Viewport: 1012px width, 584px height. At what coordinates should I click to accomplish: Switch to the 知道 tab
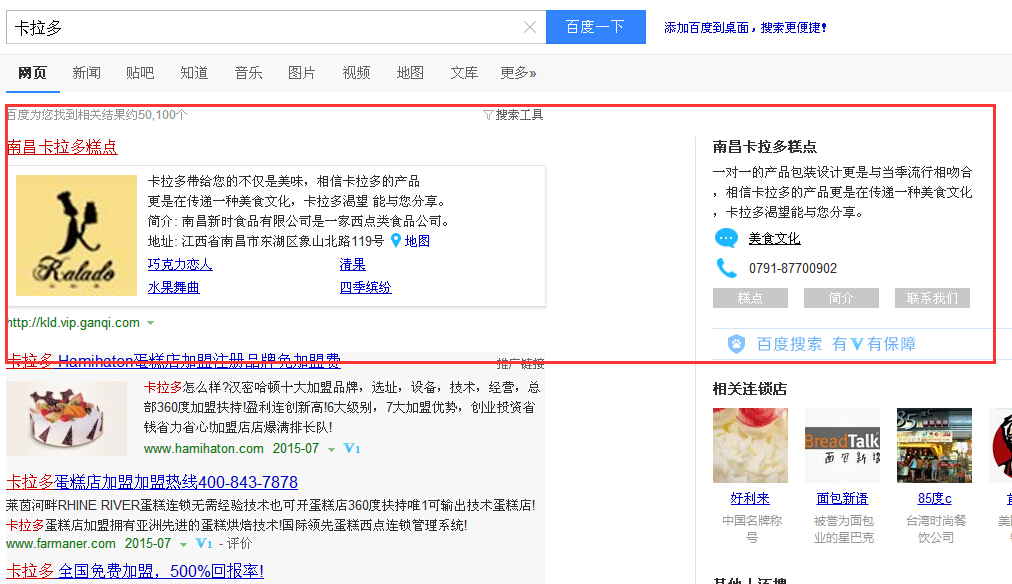(194, 73)
